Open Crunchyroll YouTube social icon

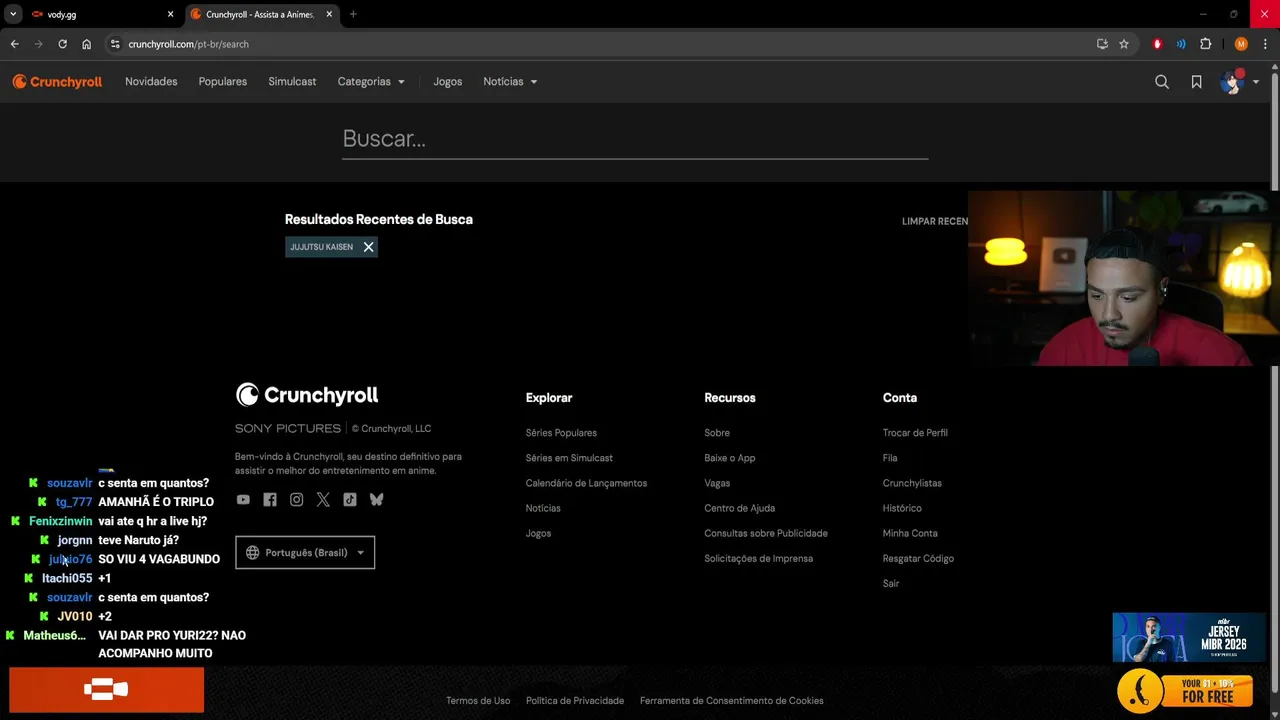(x=243, y=500)
